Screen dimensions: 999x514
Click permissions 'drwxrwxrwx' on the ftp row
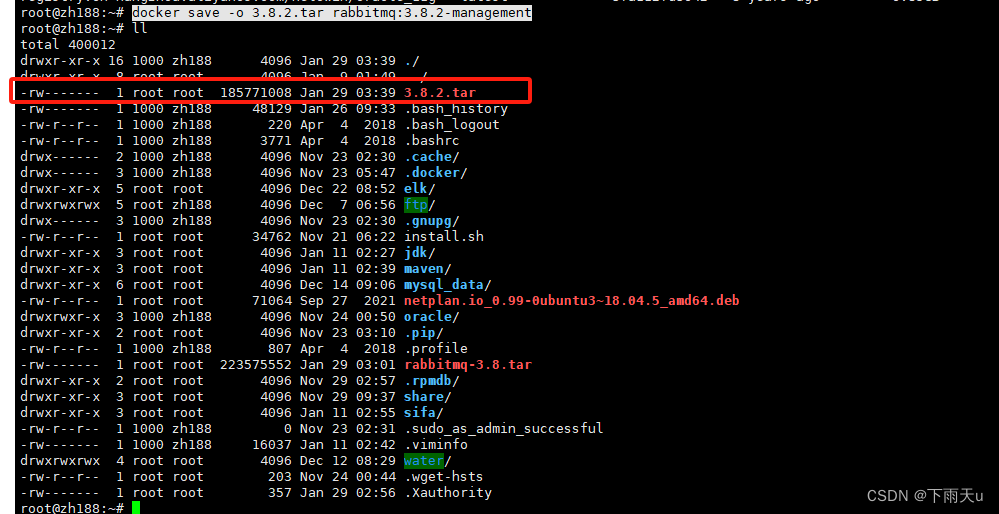[60, 205]
